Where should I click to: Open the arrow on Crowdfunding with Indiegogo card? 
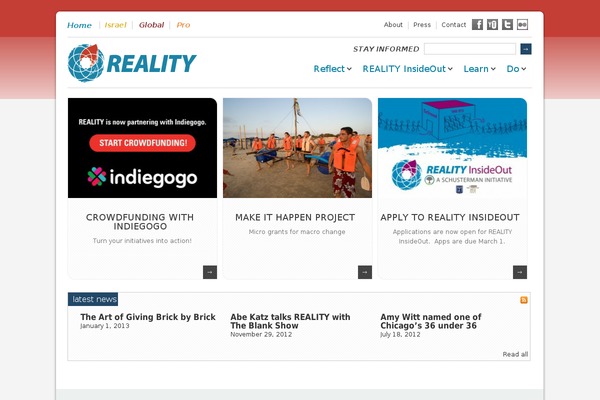tap(210, 272)
